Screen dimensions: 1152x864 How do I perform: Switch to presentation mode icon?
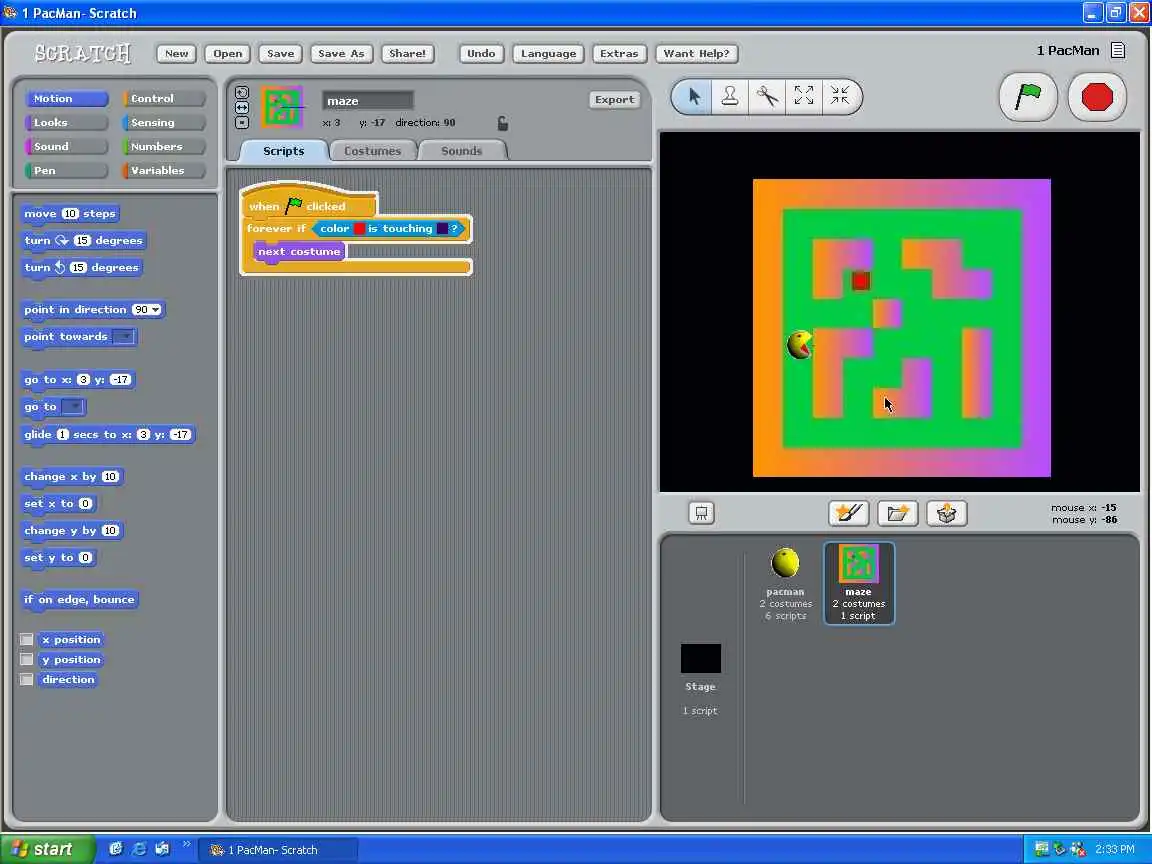[x=702, y=513]
